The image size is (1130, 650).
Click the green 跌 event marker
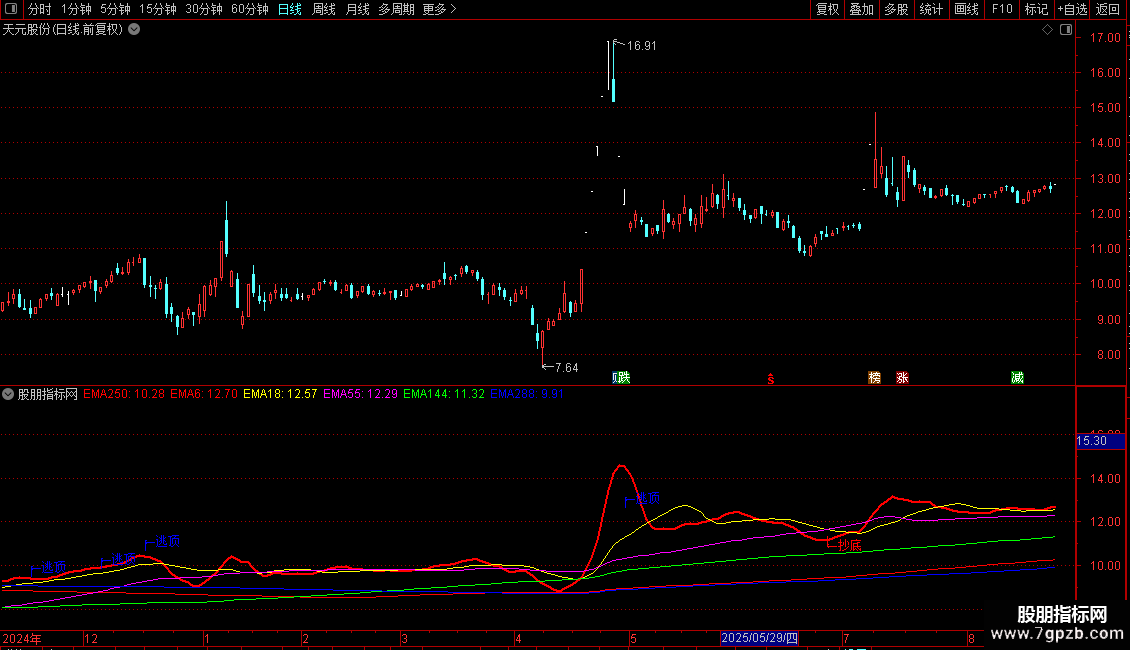(622, 378)
